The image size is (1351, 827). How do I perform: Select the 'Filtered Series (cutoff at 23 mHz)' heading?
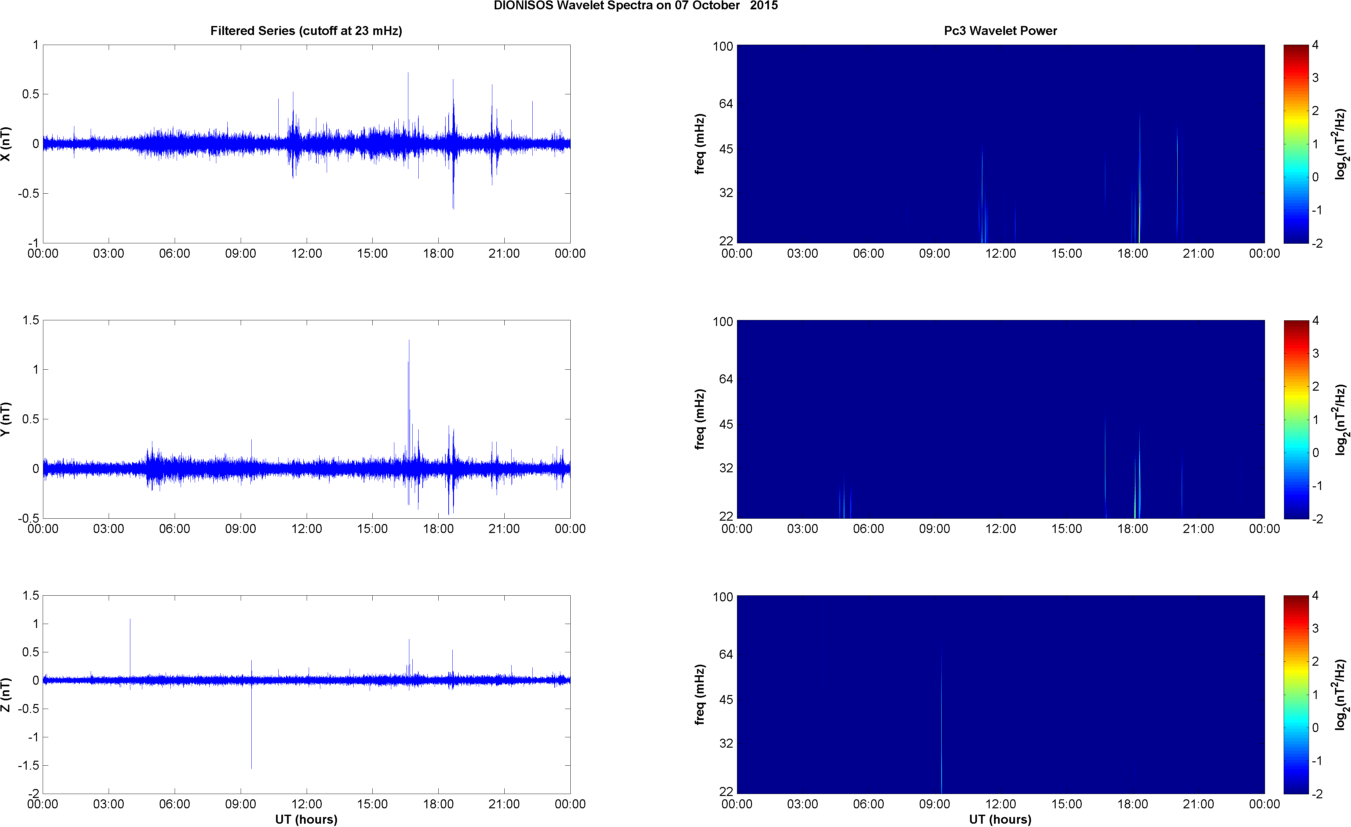(x=306, y=31)
